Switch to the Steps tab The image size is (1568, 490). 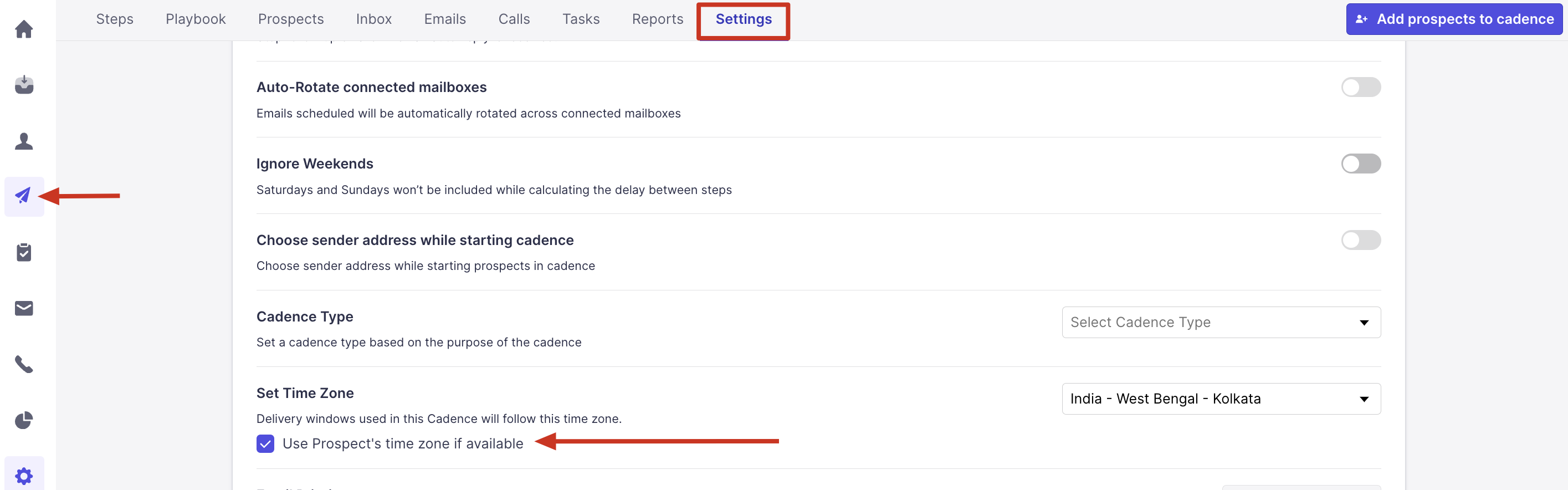click(x=115, y=19)
